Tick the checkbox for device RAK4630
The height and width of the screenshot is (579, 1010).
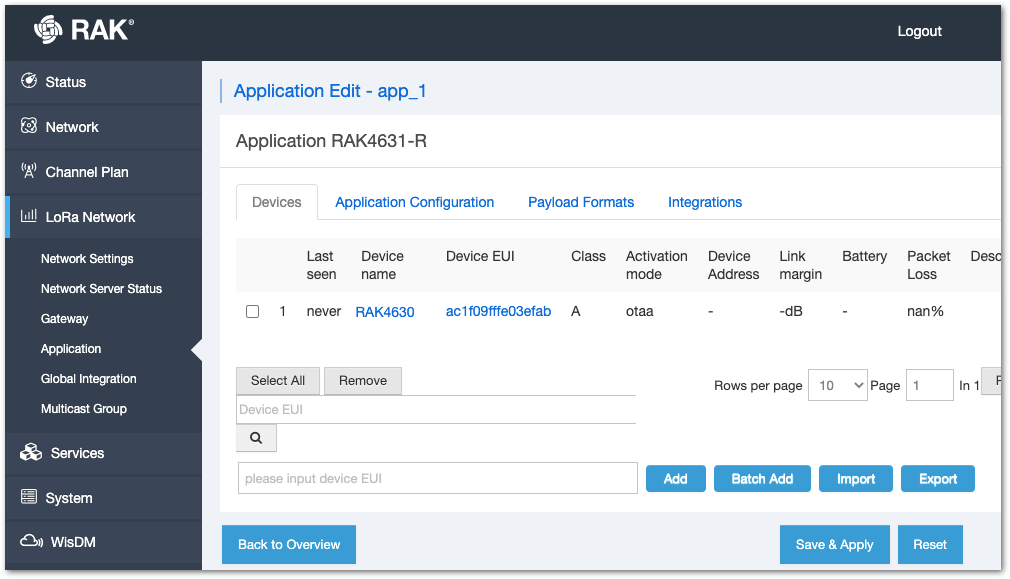252,312
